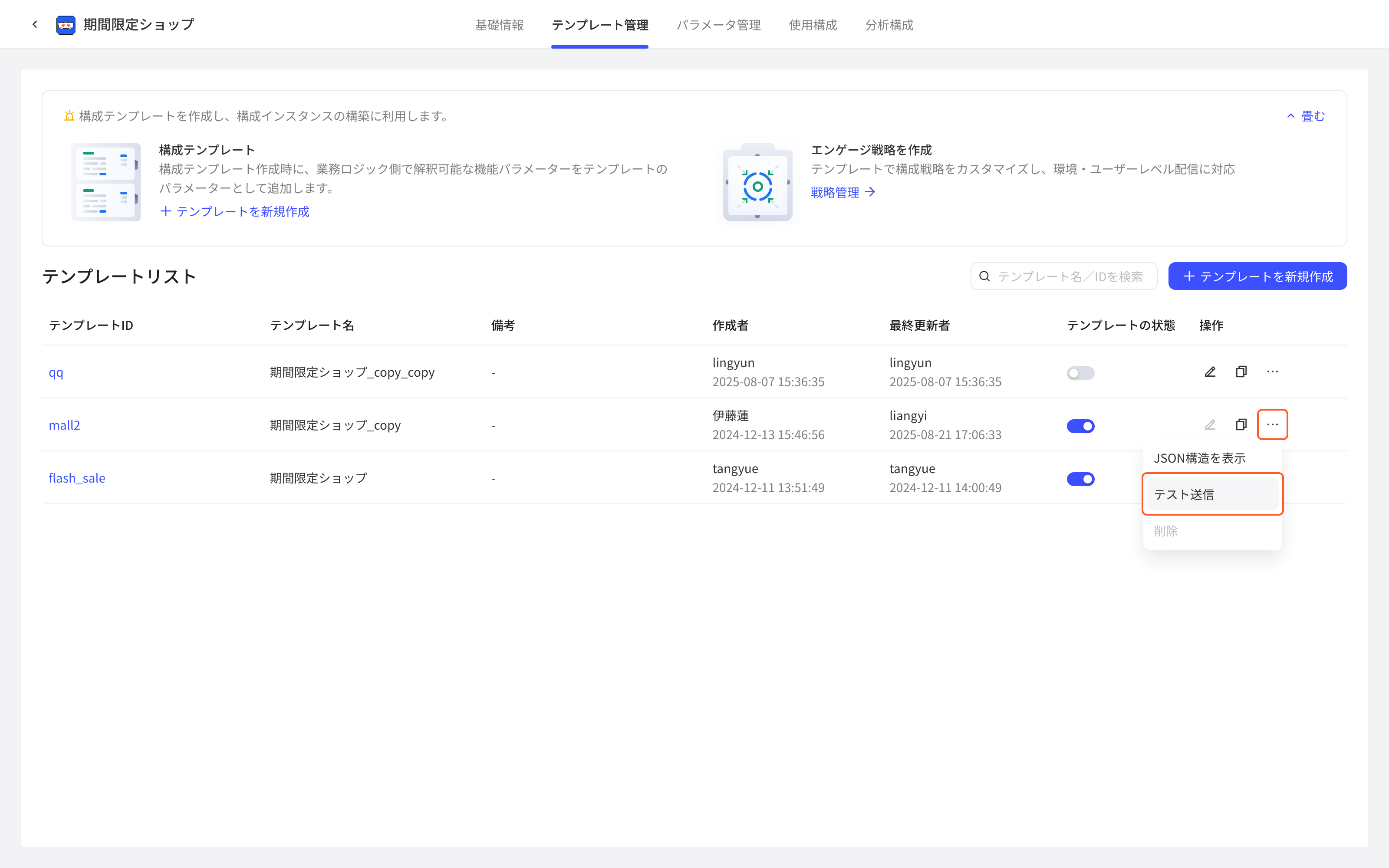
Task: Click the 2025-08-21 17:06:33 timestamp
Action: tap(945, 434)
